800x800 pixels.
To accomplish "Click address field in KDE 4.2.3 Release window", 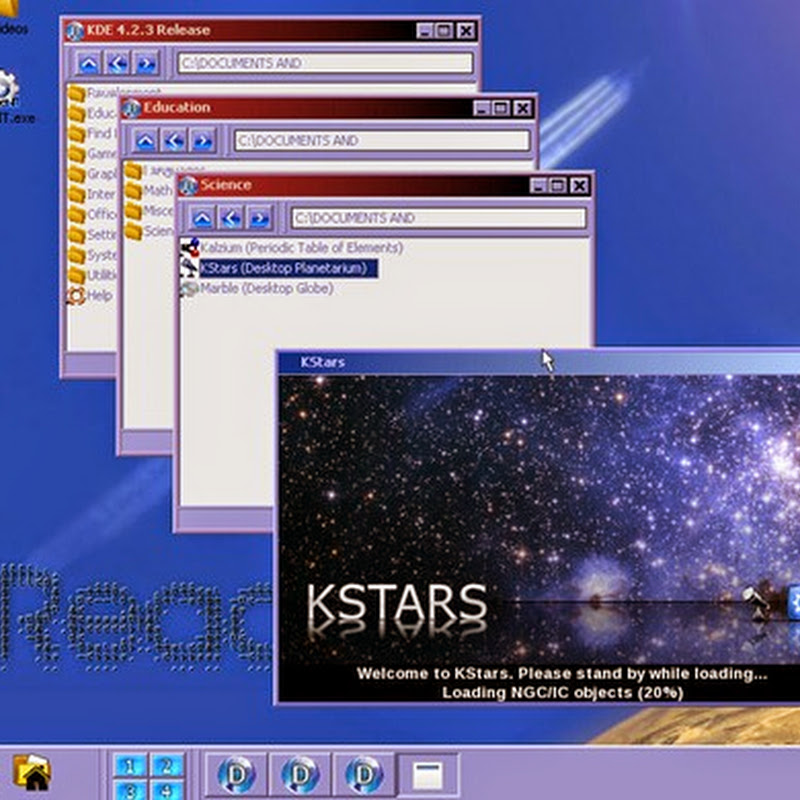I will tap(326, 63).
